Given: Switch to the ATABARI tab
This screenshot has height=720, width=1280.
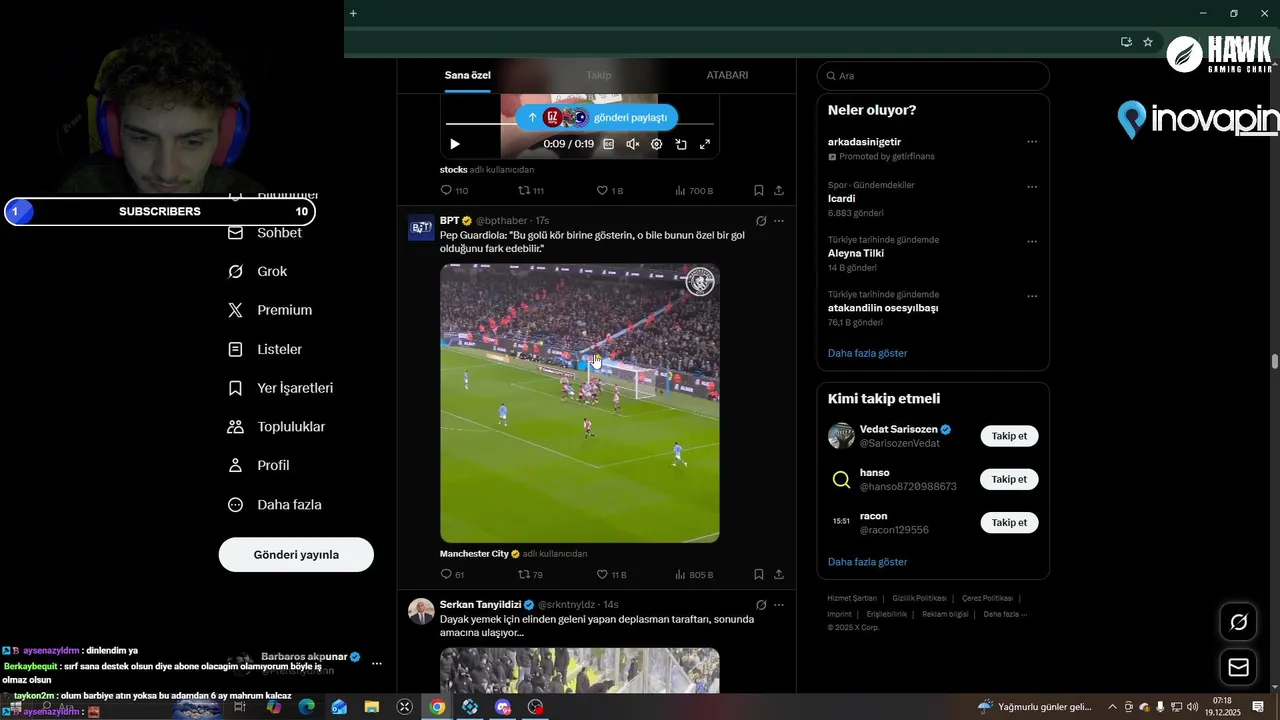Looking at the screenshot, I should 727,75.
